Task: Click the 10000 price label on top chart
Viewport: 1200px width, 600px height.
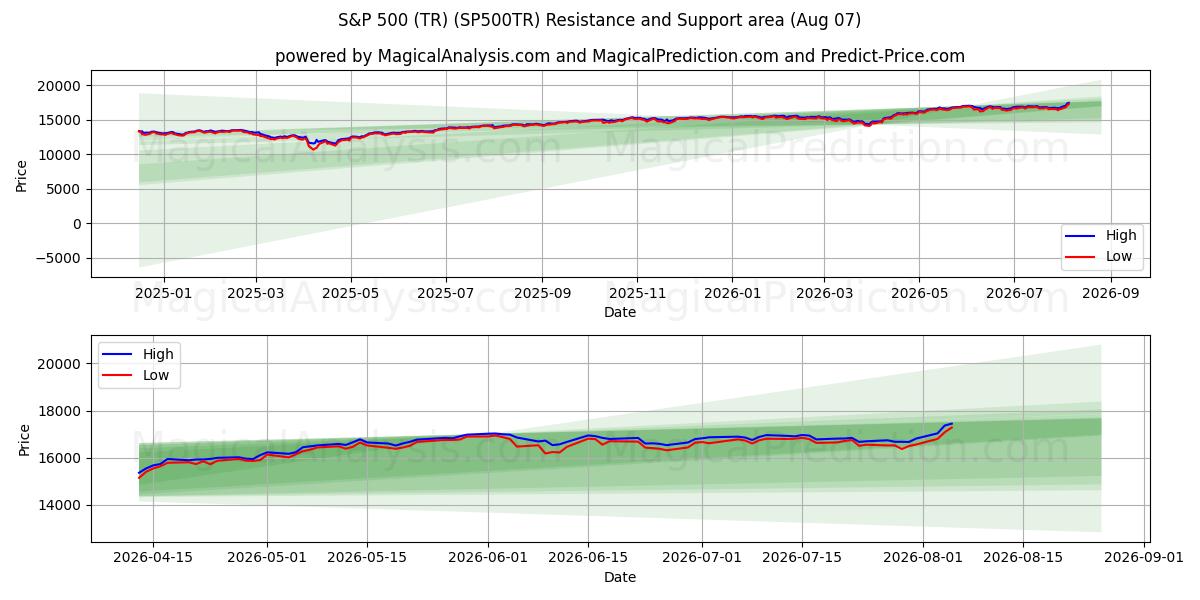Action: coord(60,155)
